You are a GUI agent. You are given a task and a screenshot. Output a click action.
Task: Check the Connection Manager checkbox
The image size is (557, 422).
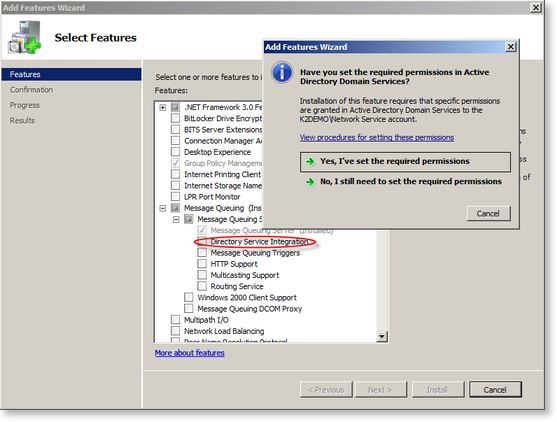(175, 141)
